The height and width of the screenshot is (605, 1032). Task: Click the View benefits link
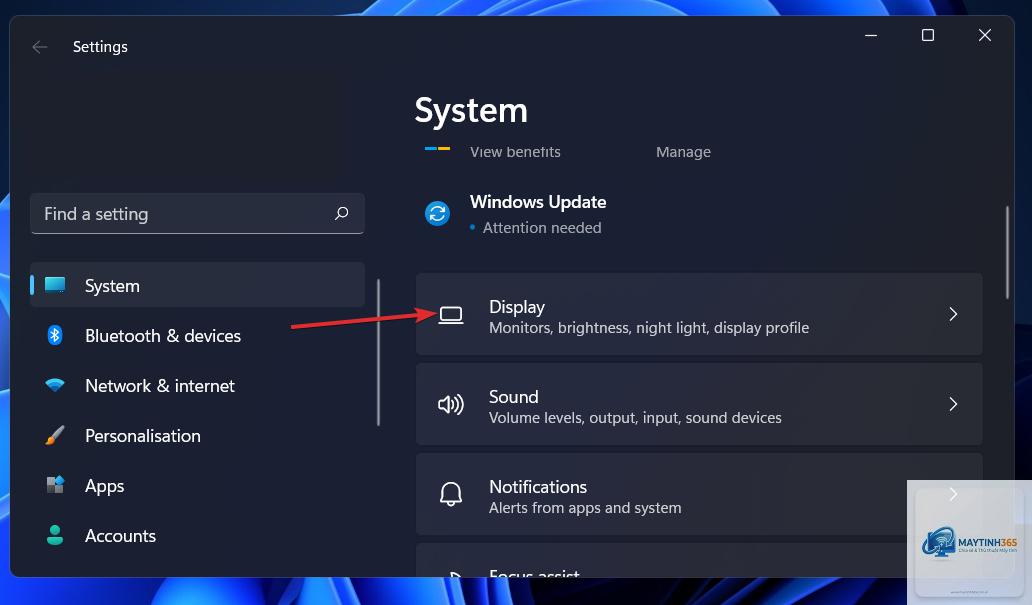tap(515, 152)
